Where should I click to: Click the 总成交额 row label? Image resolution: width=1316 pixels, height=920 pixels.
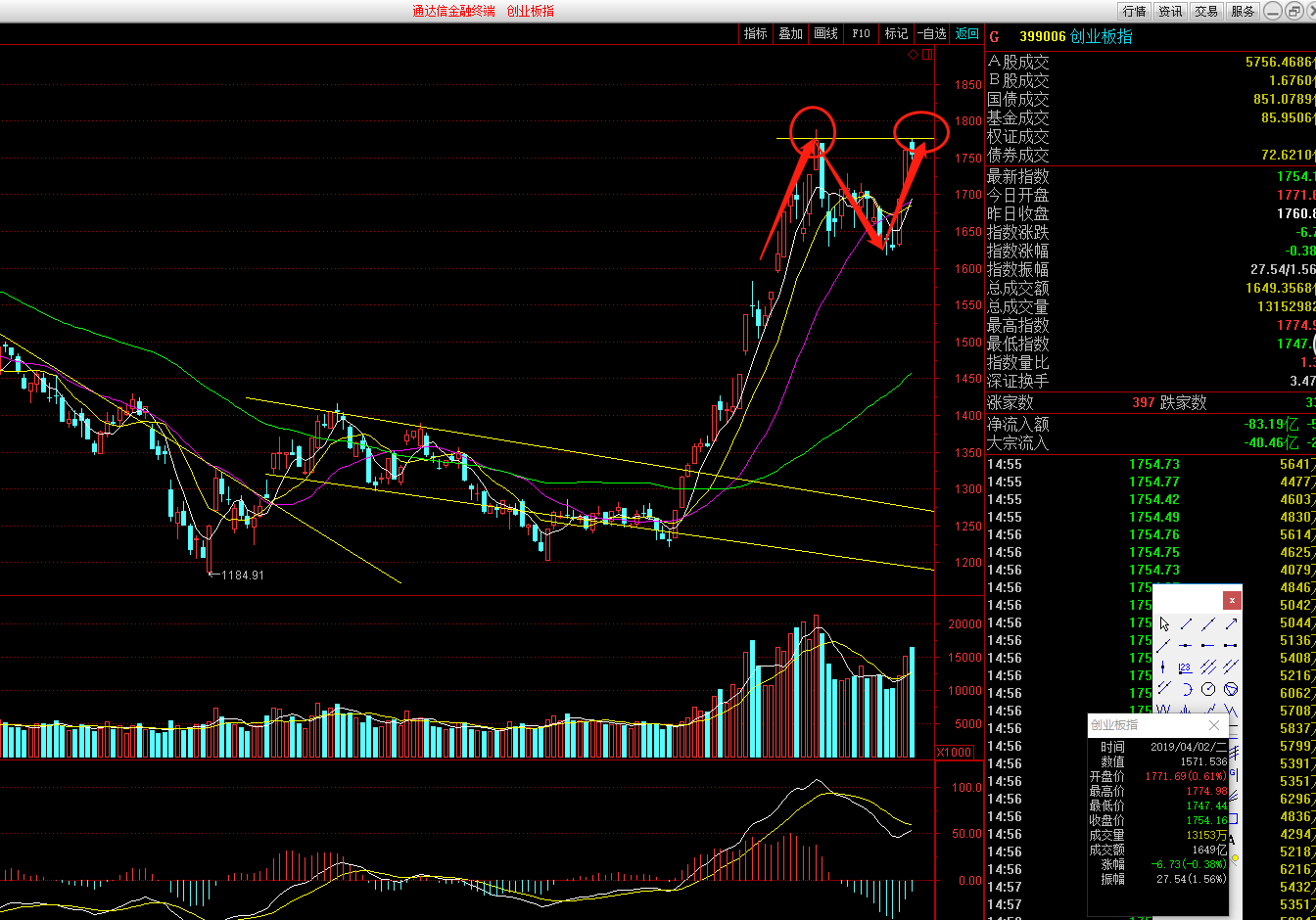tap(1018, 288)
